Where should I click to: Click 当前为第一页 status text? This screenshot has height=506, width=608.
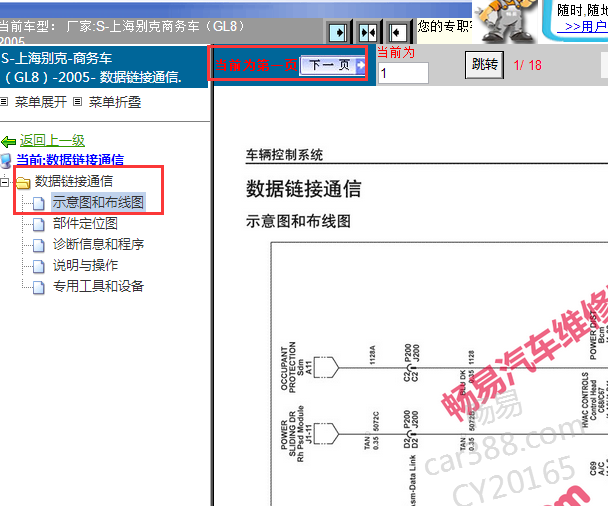[256, 65]
